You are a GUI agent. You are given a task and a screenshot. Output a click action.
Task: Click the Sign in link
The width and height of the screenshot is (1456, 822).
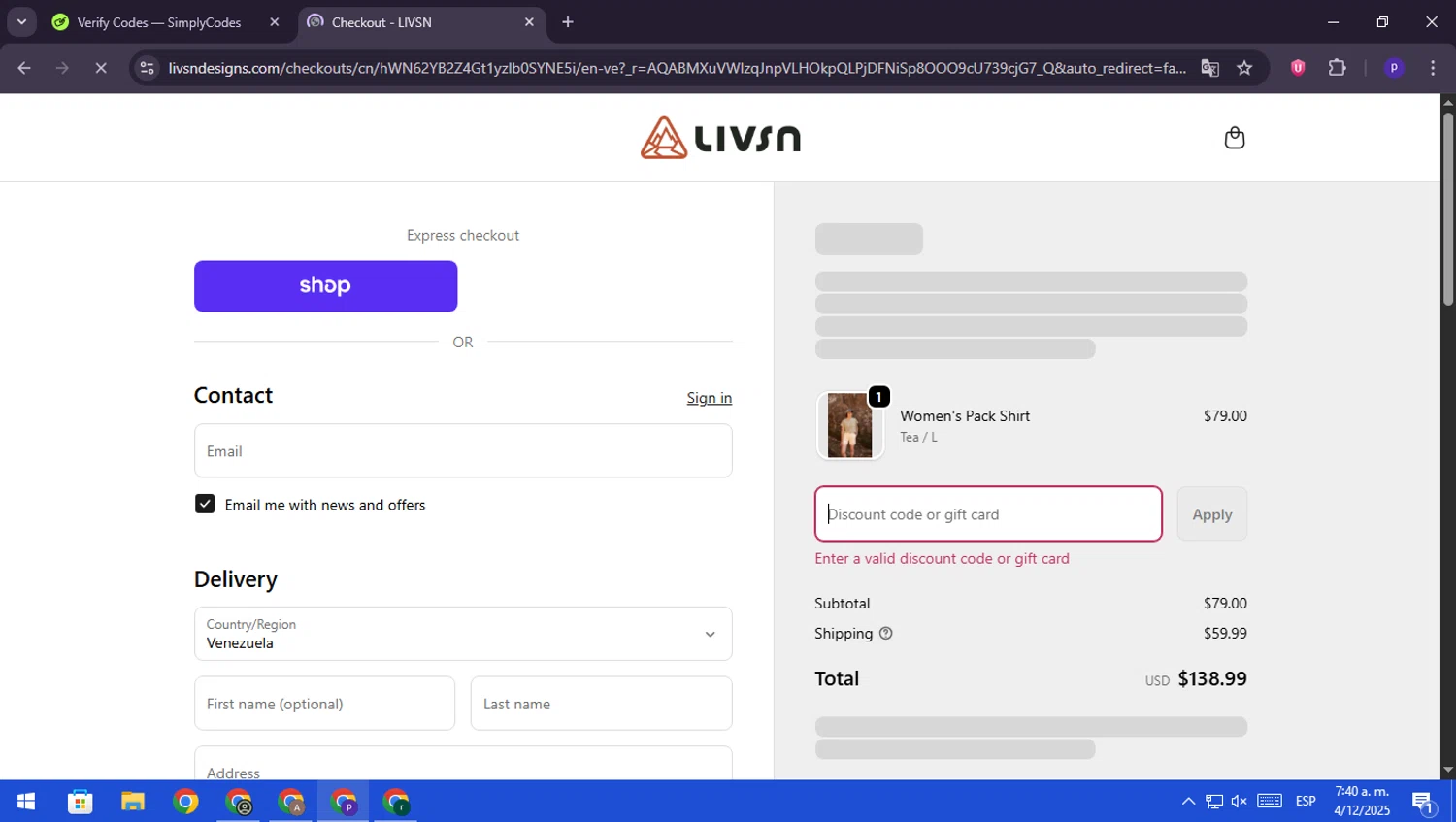point(710,398)
